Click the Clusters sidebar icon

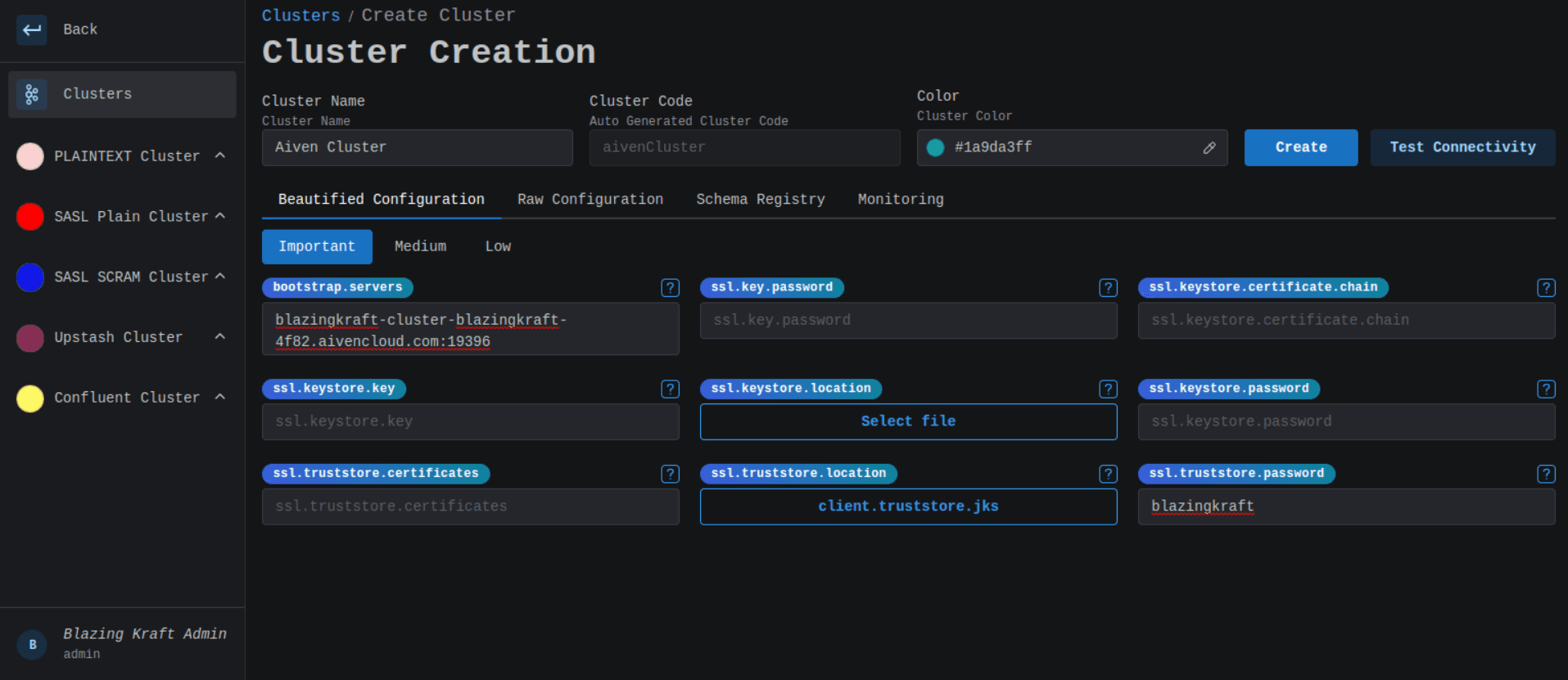tap(32, 94)
